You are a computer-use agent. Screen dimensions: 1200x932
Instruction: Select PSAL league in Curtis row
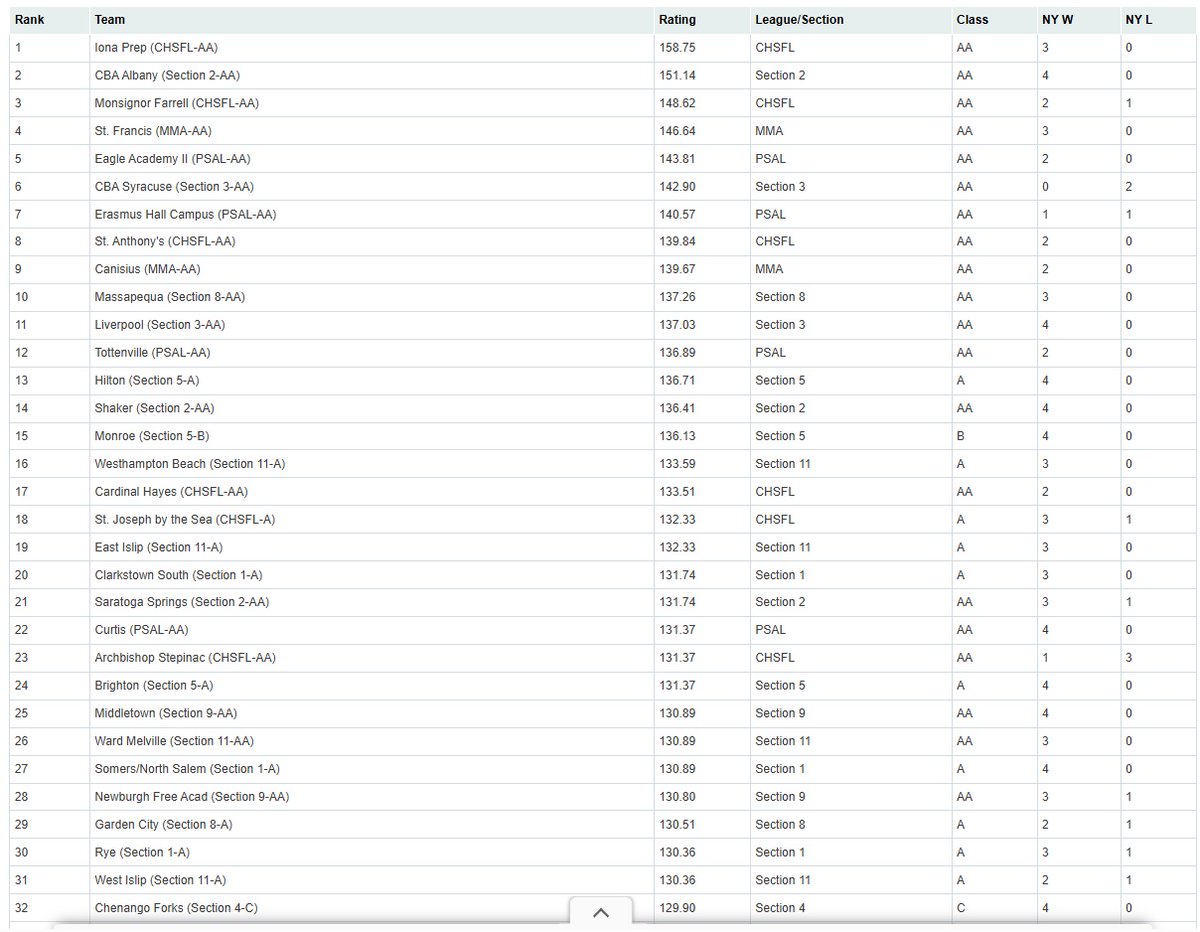(770, 630)
